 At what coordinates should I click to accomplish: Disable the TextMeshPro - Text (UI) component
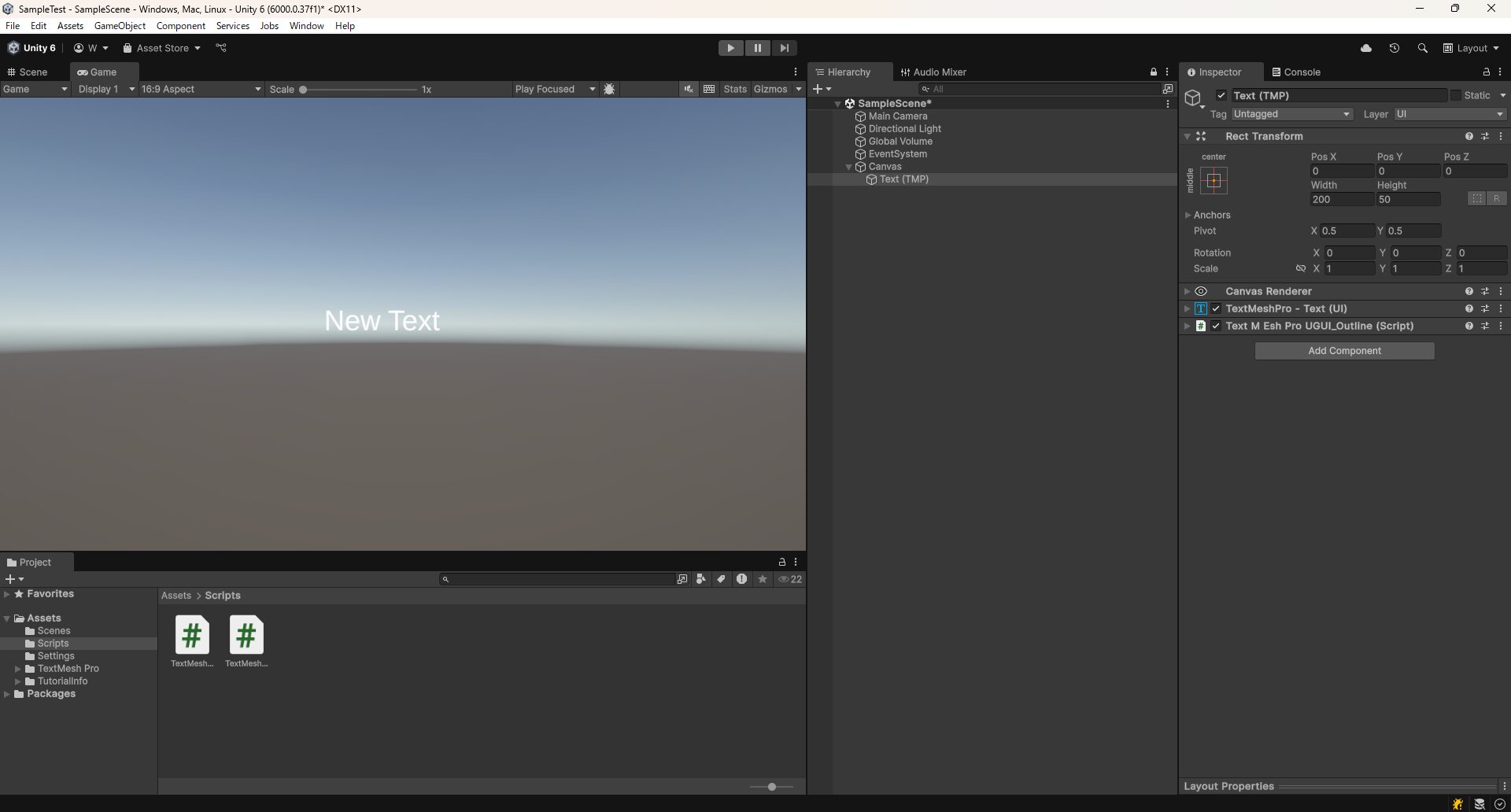[1216, 308]
